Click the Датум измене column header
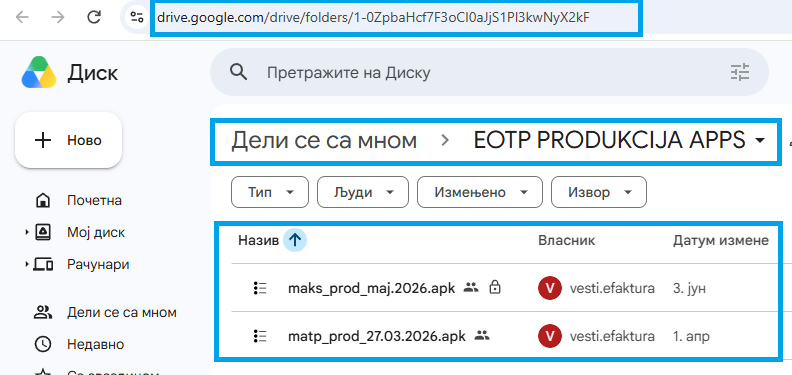 coord(721,241)
